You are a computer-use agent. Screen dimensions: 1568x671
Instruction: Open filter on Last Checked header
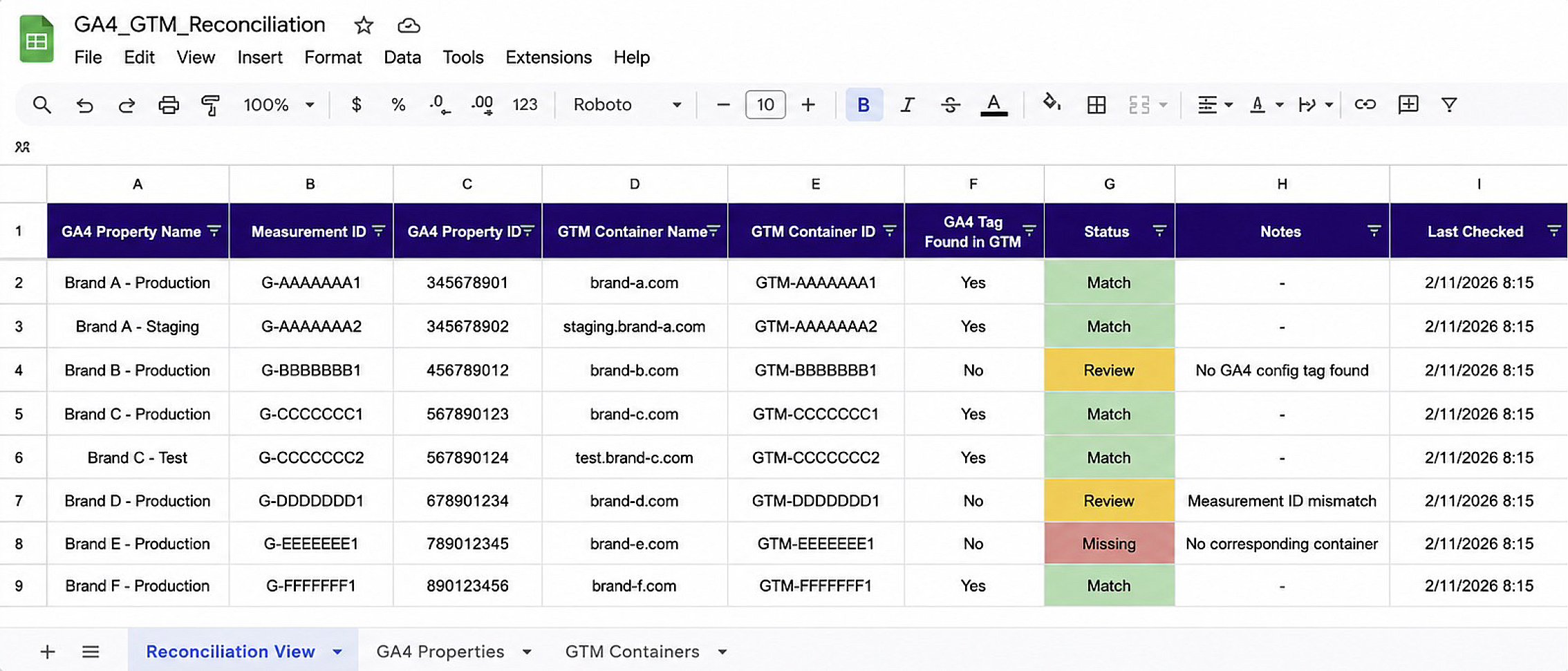(x=1553, y=231)
